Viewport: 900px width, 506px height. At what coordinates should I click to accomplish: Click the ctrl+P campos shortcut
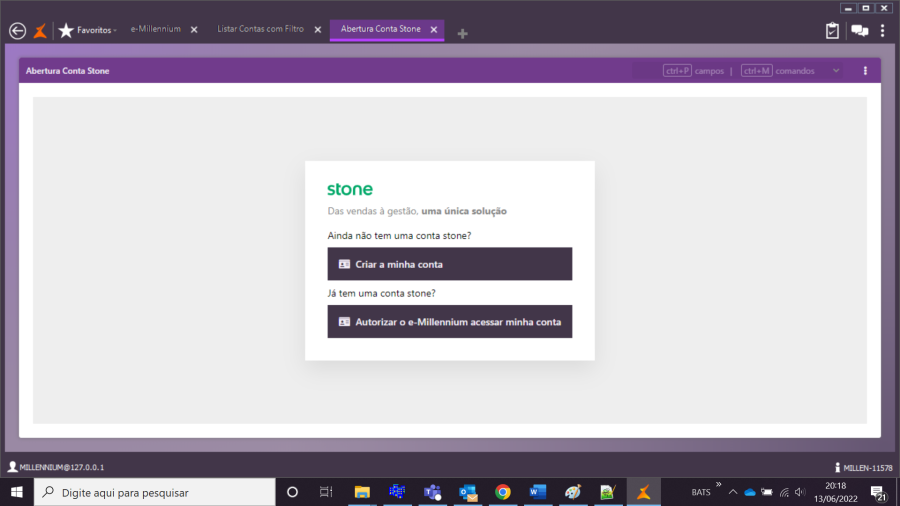[693, 71]
